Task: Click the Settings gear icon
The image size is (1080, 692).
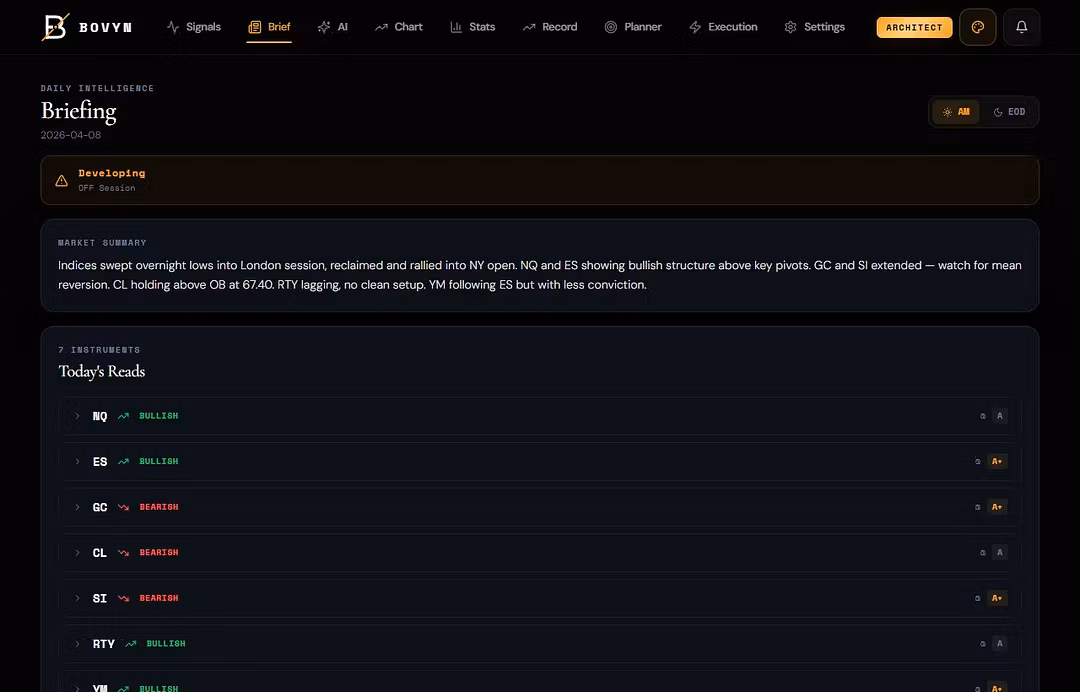Action: coord(791,27)
